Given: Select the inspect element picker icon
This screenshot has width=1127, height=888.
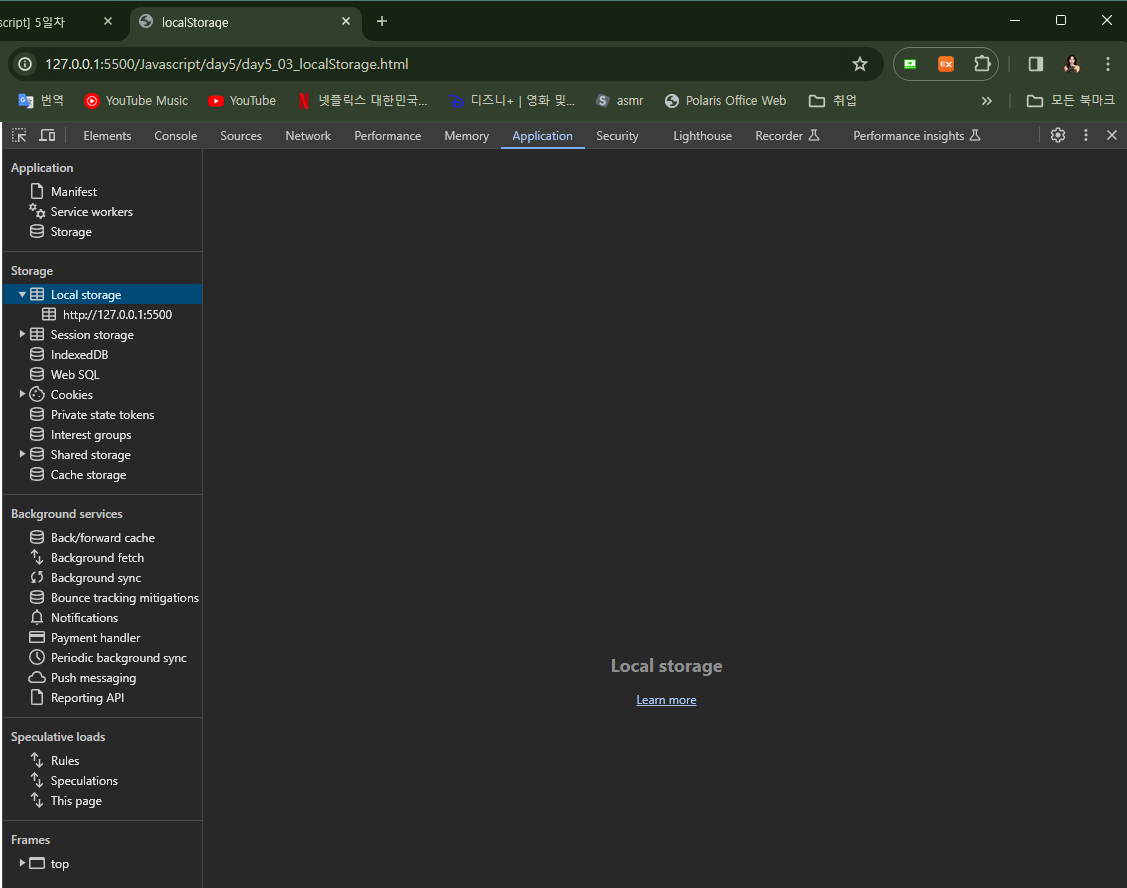Looking at the screenshot, I should pyautogui.click(x=19, y=135).
